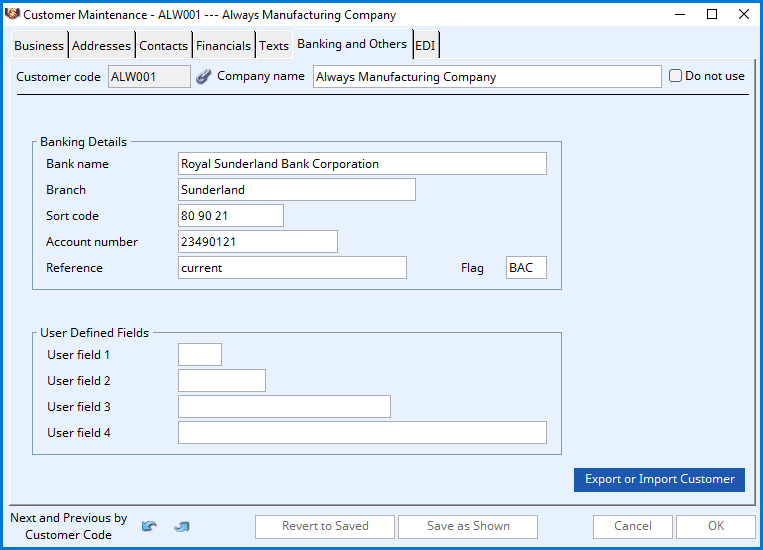Screen dimensions: 763x550
Task: Open the EDI tab
Action: (425, 46)
